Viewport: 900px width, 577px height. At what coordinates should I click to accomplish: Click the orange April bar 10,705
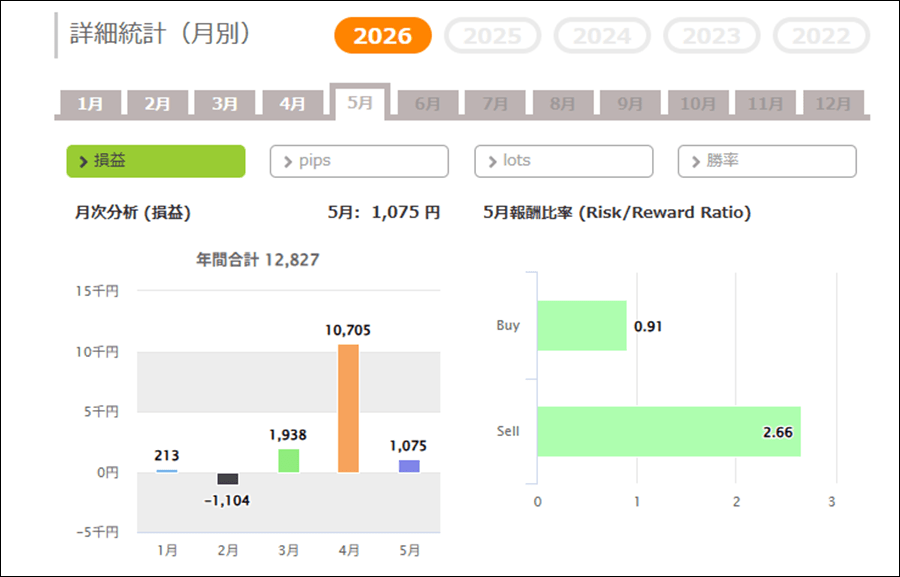pyautogui.click(x=348, y=408)
